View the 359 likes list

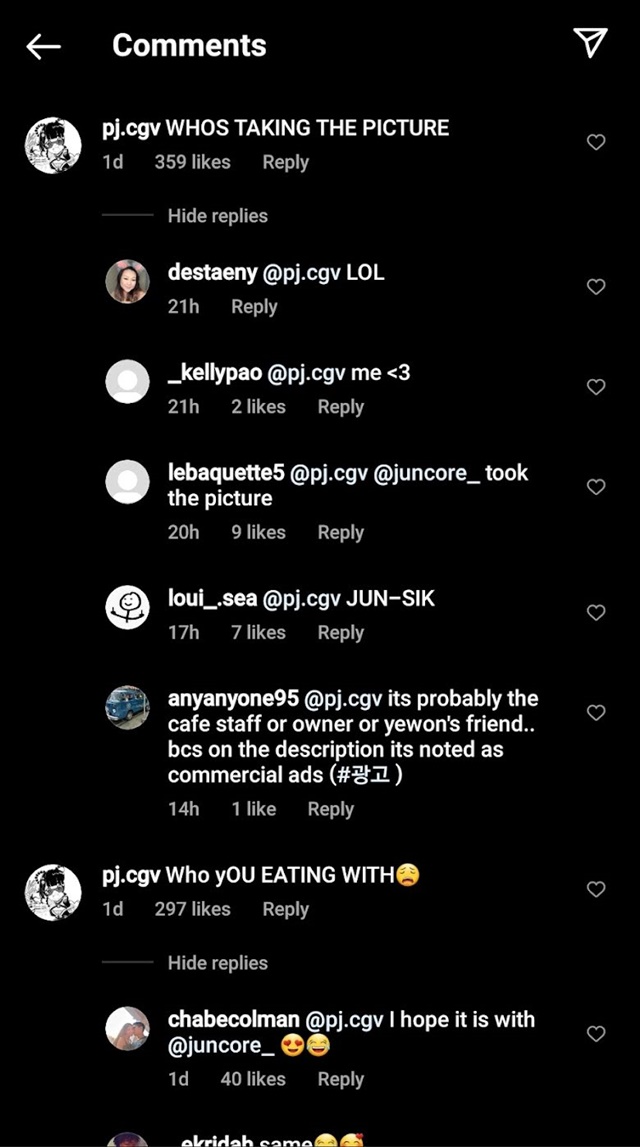click(x=192, y=162)
